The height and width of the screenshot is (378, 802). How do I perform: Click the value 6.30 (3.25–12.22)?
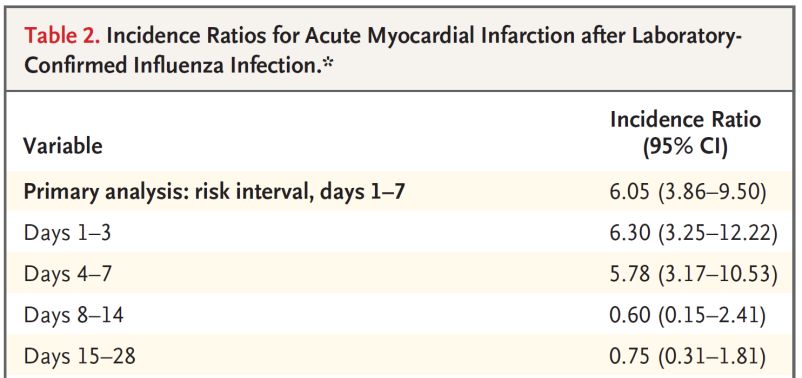point(693,234)
